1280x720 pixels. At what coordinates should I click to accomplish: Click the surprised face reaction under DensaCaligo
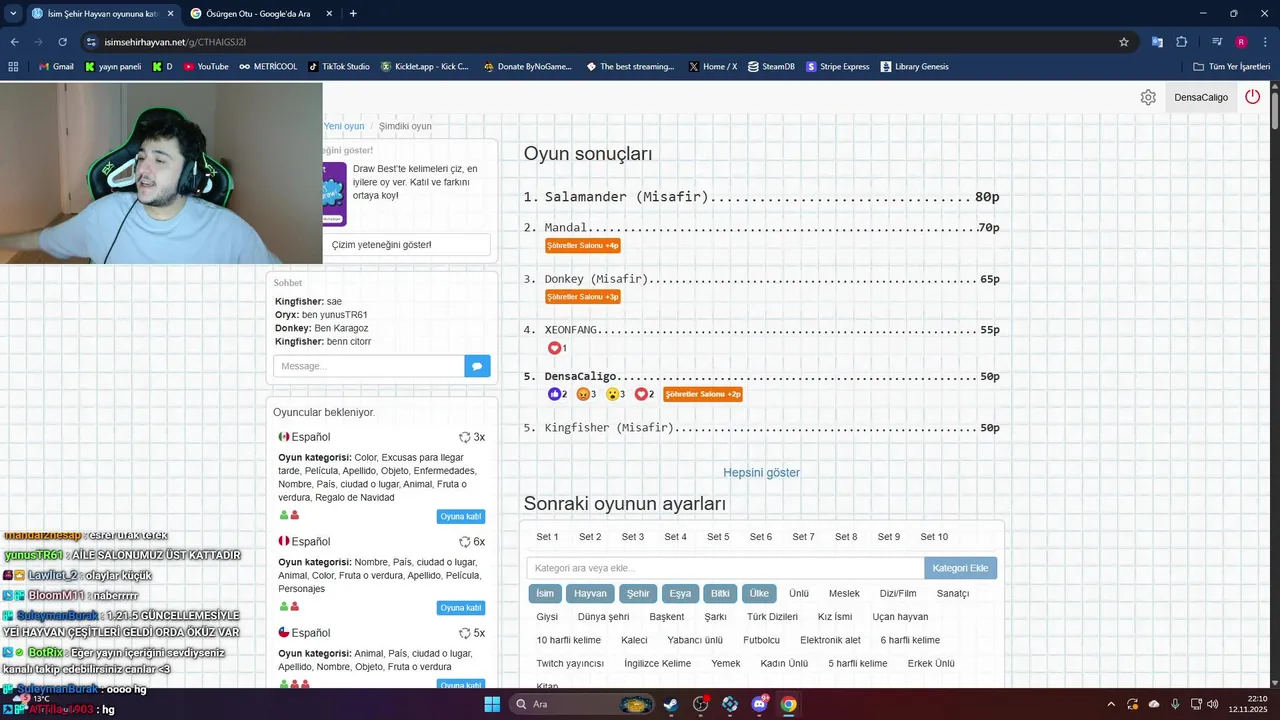(x=612, y=394)
